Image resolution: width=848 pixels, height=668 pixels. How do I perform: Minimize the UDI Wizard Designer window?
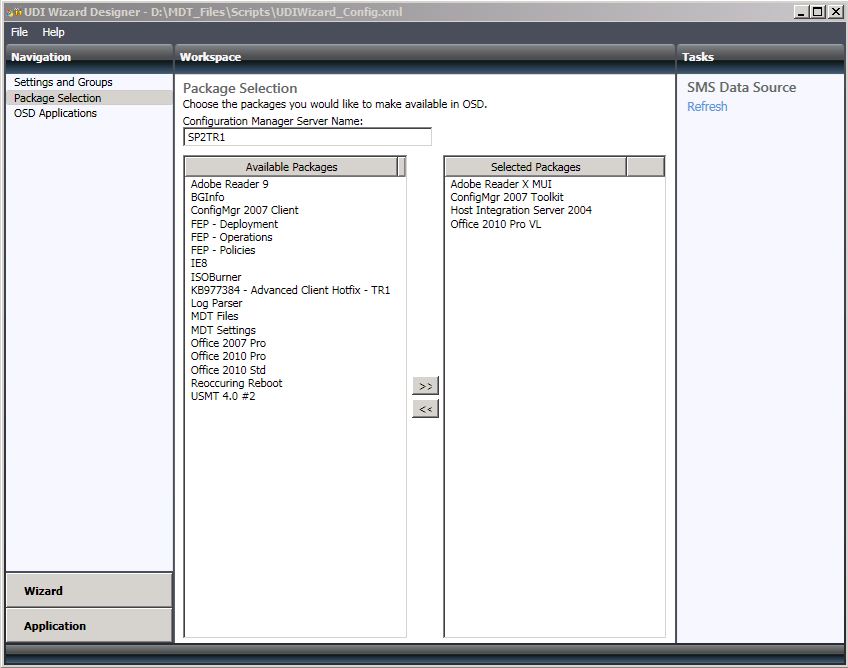tap(801, 12)
